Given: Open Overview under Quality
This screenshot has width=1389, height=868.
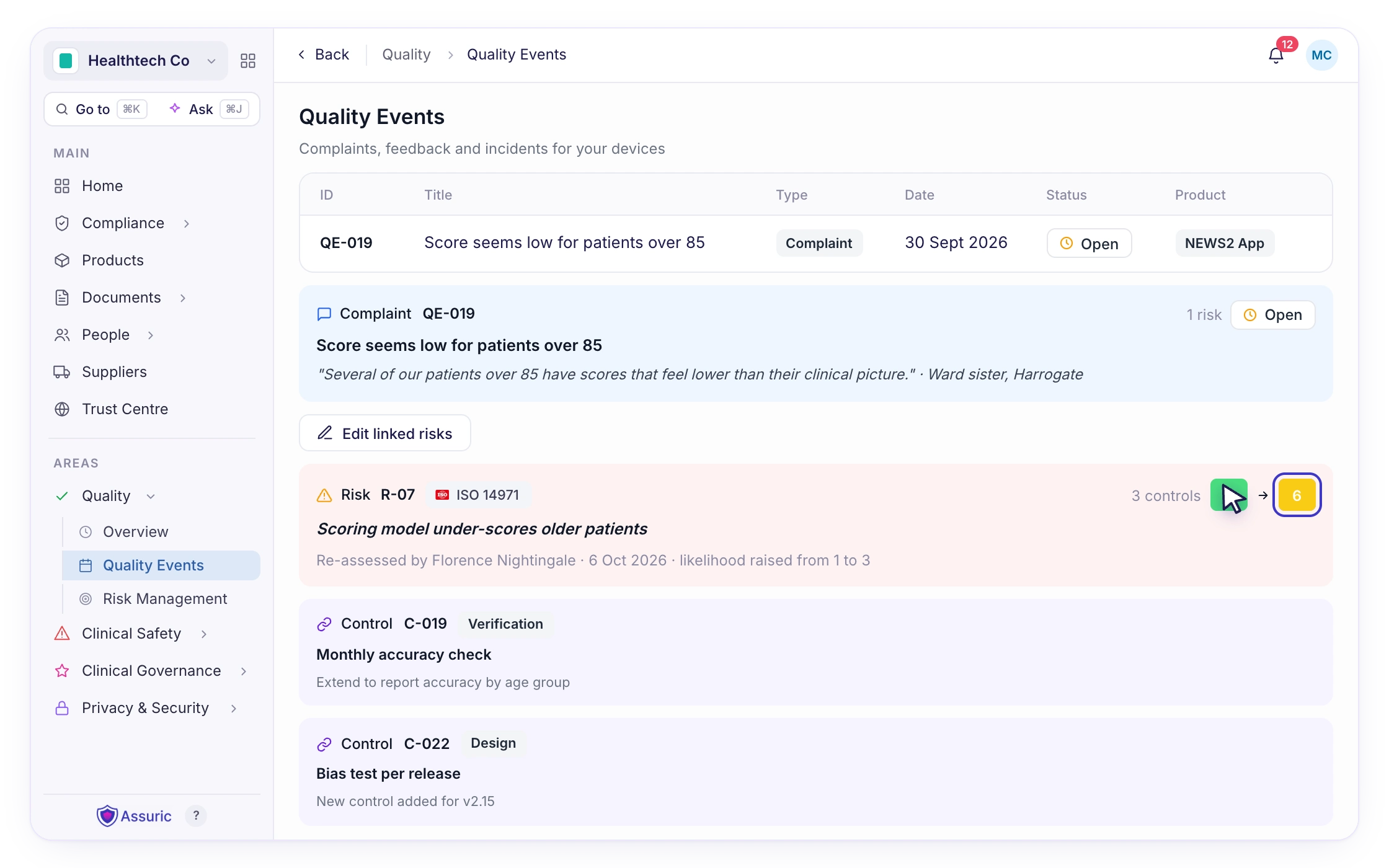Looking at the screenshot, I should [161, 532].
